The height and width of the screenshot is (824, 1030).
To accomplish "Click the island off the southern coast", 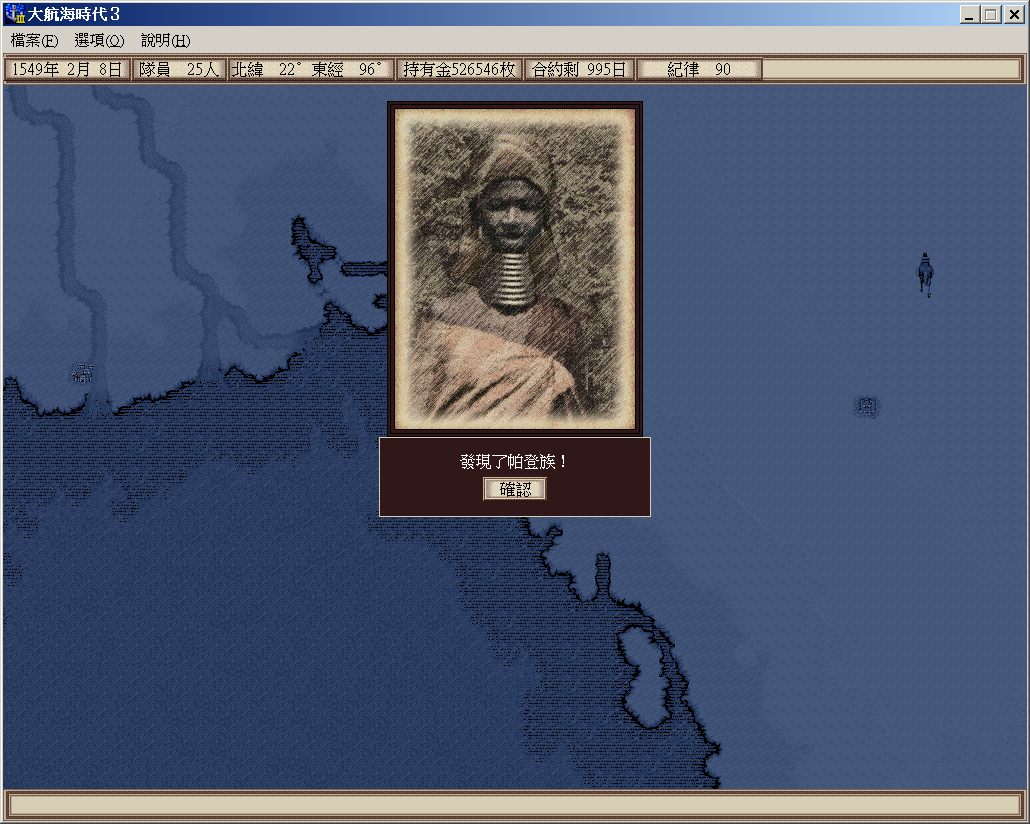I will pyautogui.click(x=647, y=673).
